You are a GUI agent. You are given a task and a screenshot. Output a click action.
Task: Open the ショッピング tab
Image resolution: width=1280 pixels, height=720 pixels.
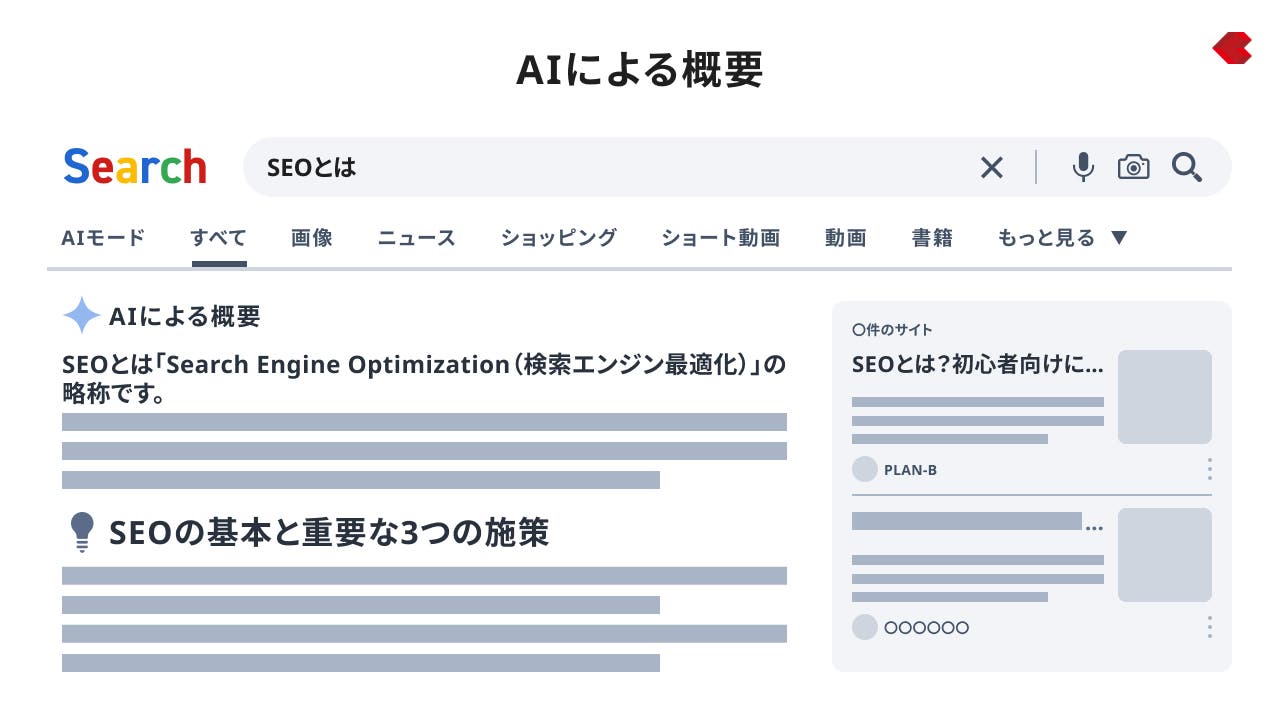(x=559, y=238)
